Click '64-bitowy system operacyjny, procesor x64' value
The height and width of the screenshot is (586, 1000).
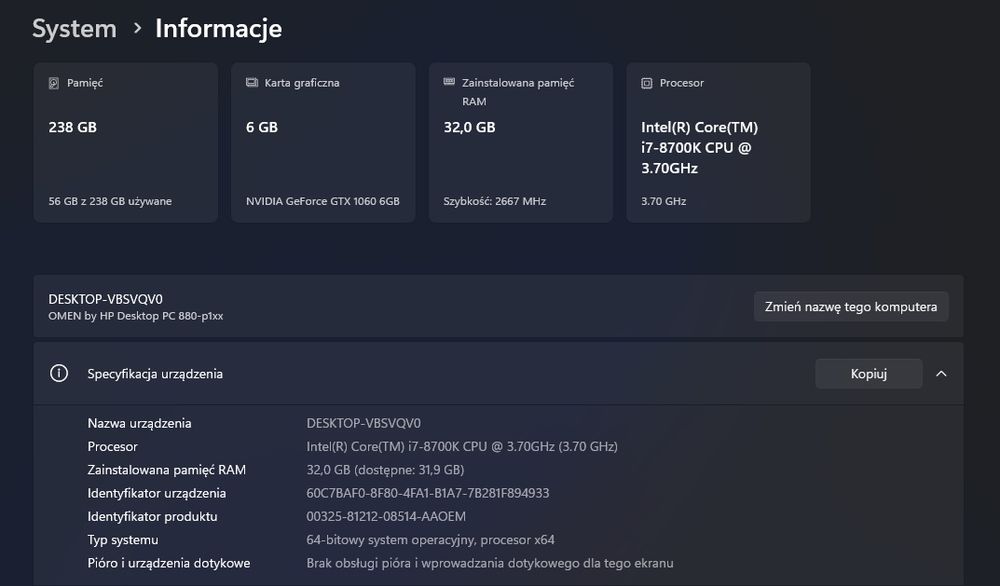[x=430, y=540]
